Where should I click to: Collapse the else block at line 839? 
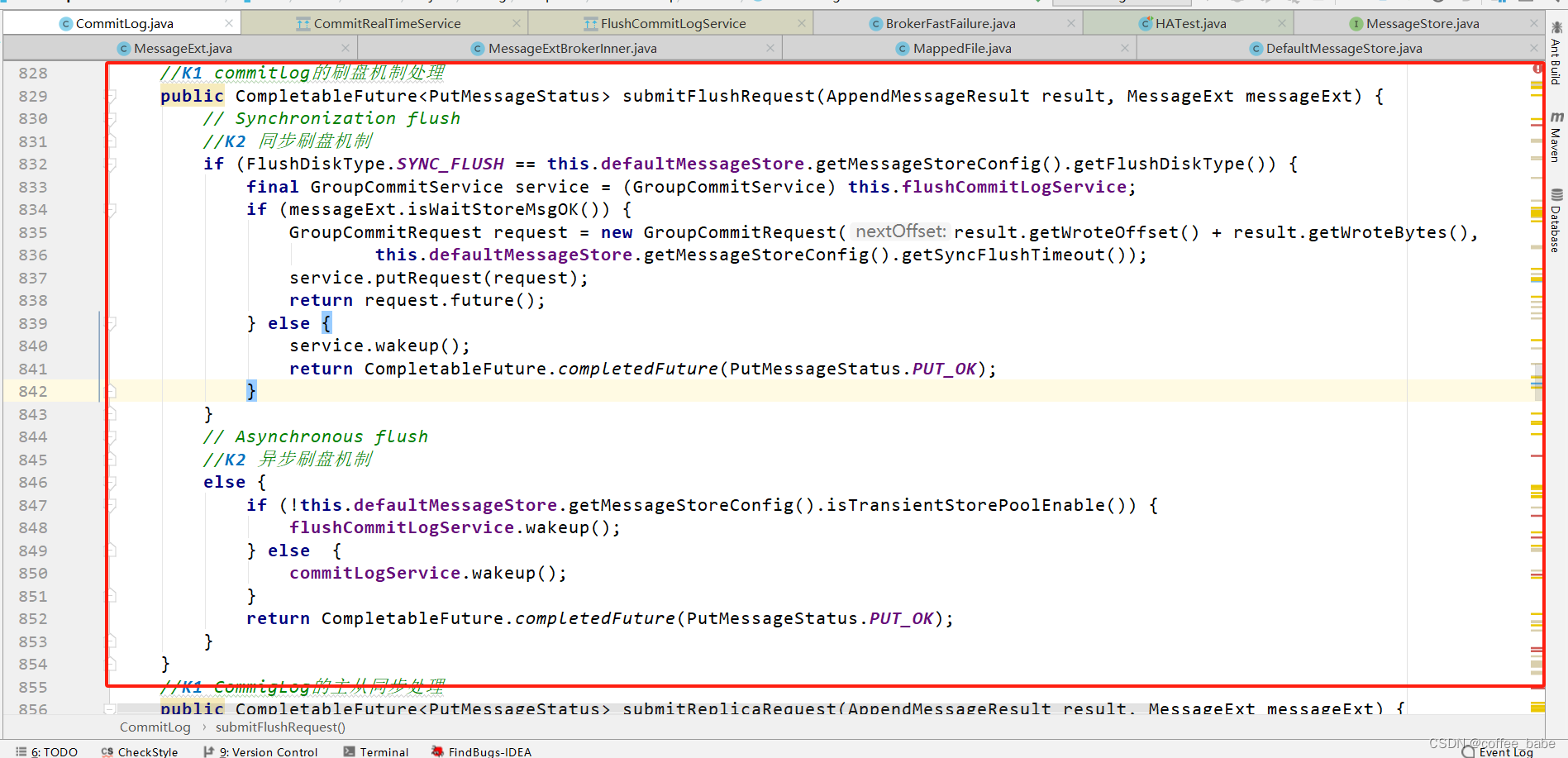[111, 323]
